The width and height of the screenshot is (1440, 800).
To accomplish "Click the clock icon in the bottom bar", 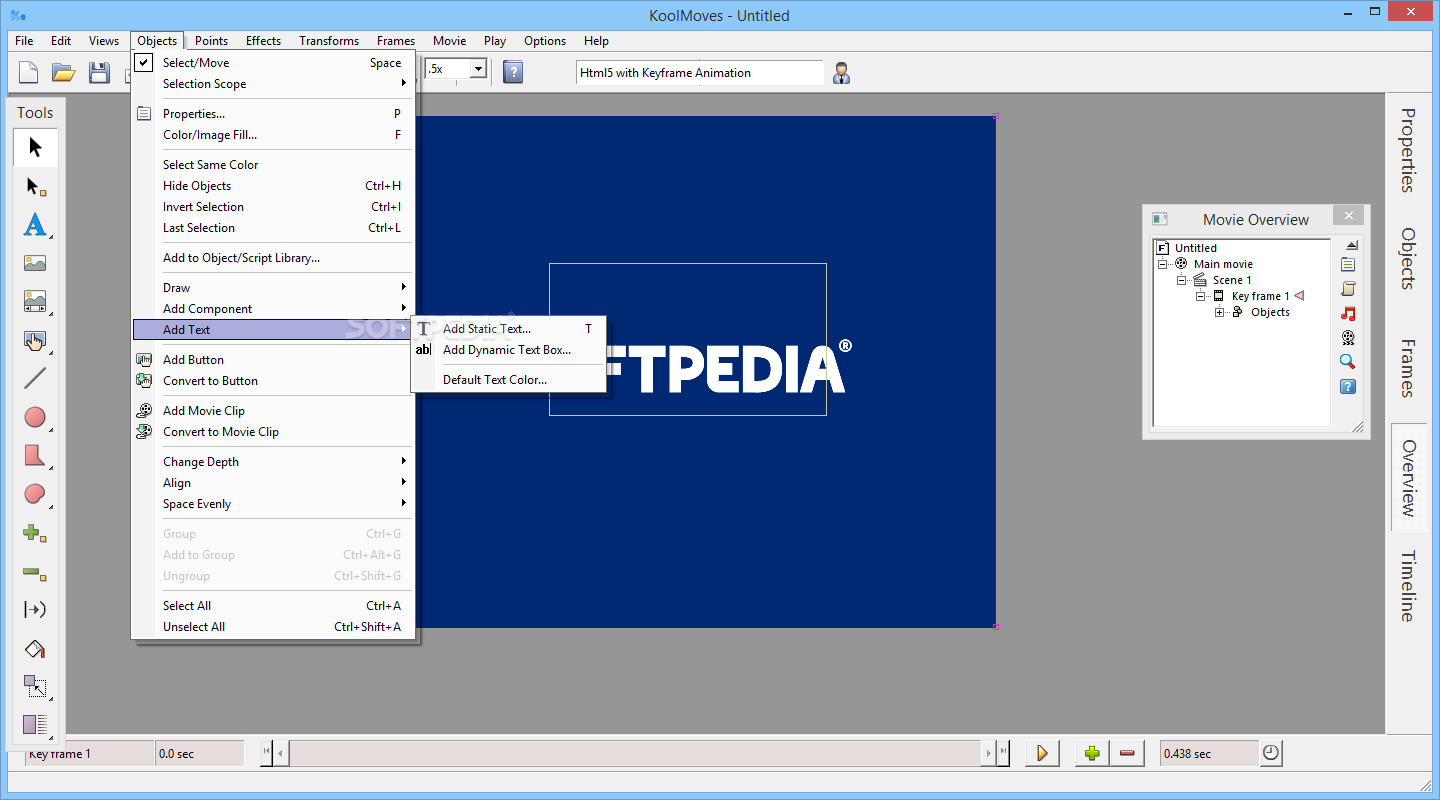I will pos(1271,753).
